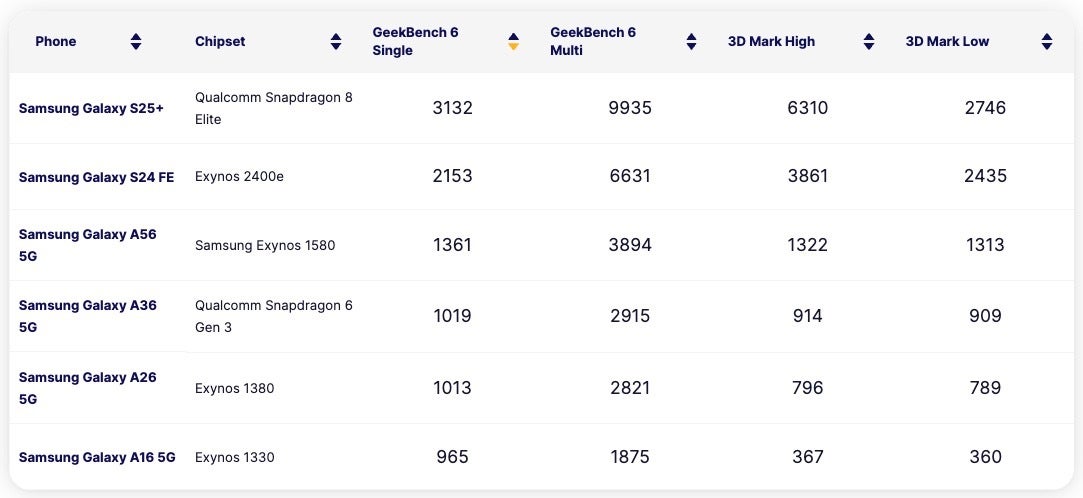Open Samsung Galaxy A26 5G link
The image size is (1083, 498).
coord(88,388)
